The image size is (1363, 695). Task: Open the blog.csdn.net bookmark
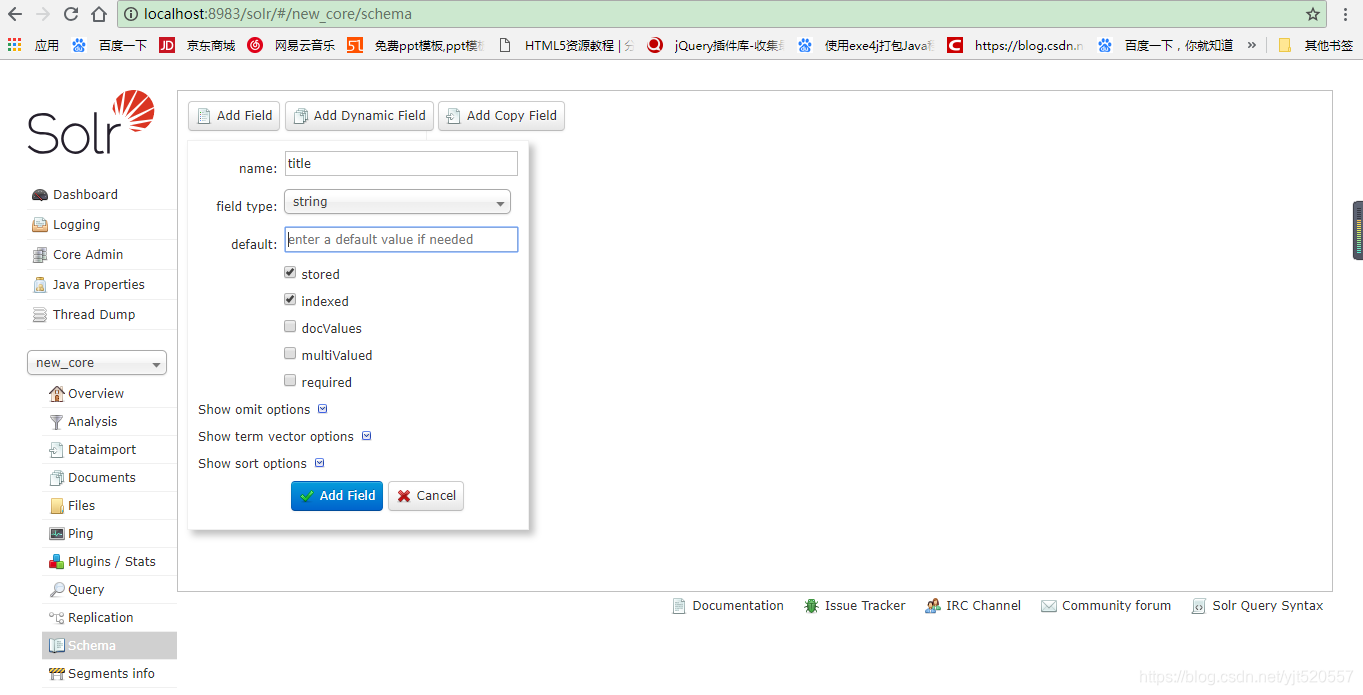point(1016,45)
